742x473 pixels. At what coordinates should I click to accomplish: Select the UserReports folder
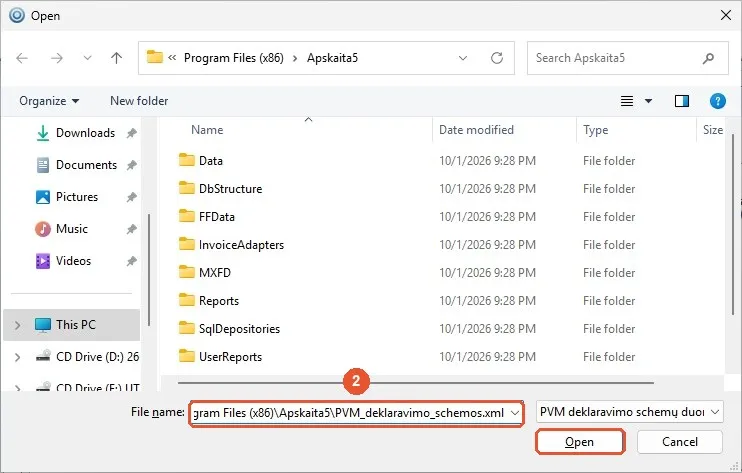(230, 357)
